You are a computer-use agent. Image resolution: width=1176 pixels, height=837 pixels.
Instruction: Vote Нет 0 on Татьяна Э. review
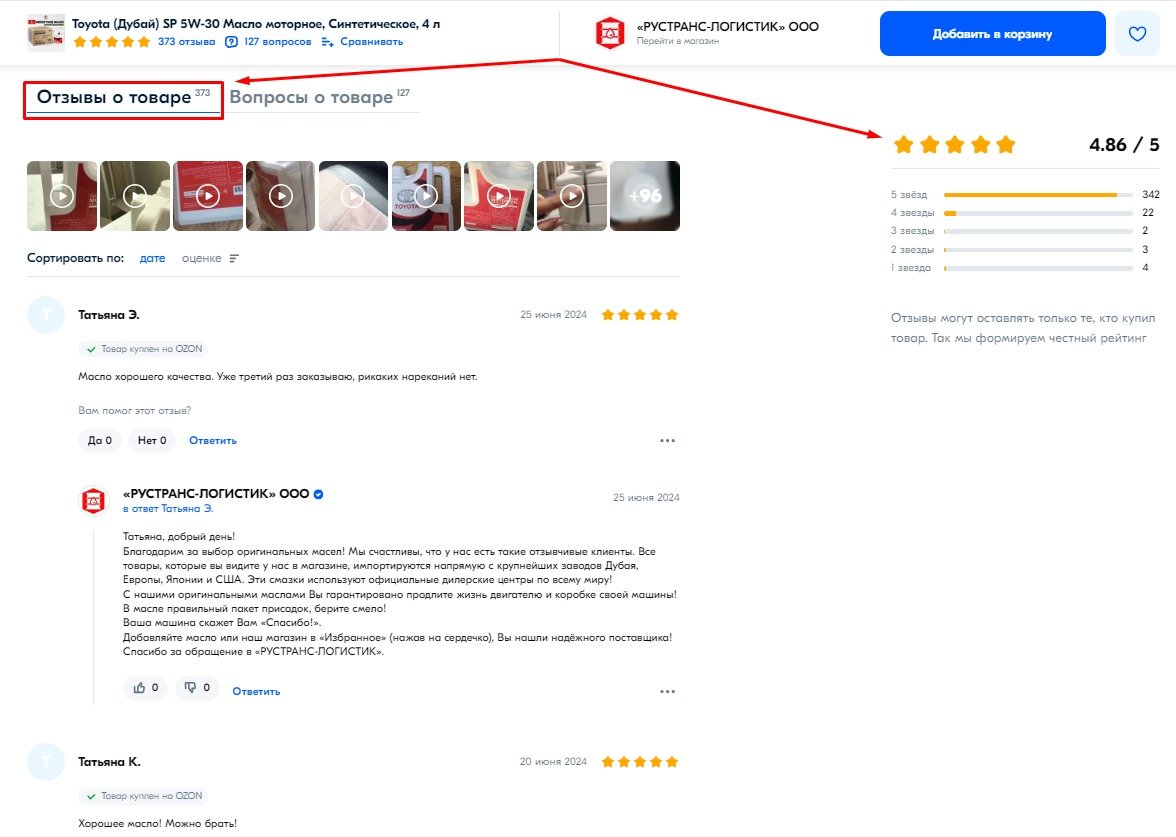click(x=152, y=440)
